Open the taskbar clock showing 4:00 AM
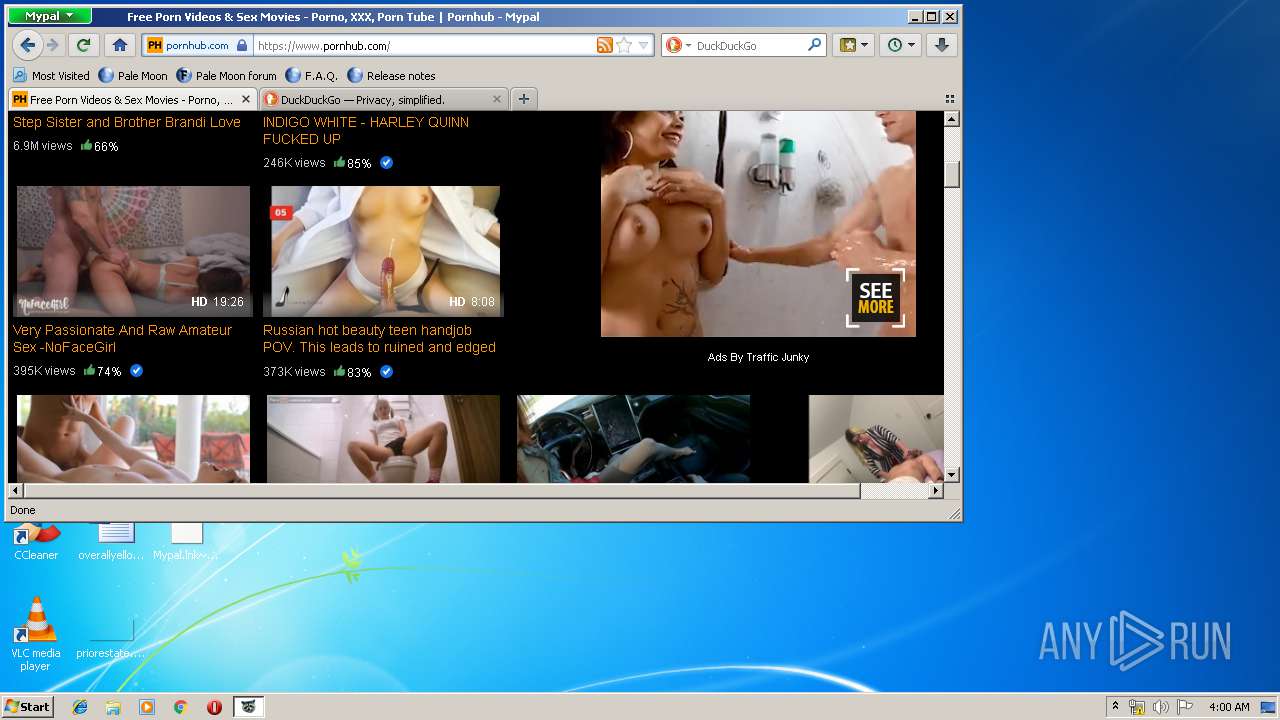The height and width of the screenshot is (720, 1280). click(x=1229, y=707)
